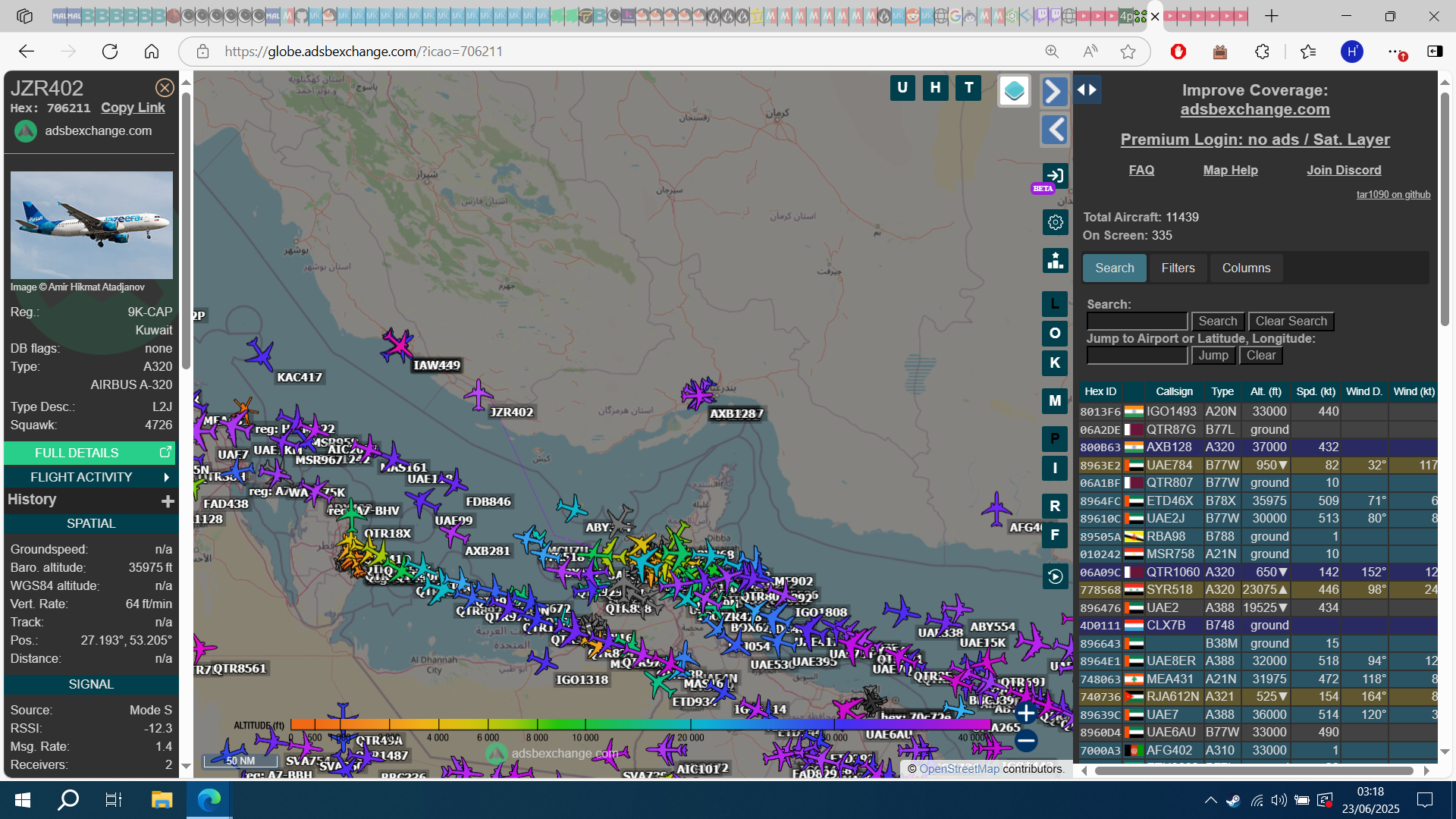Open the Windows Start menu

pos(22,799)
